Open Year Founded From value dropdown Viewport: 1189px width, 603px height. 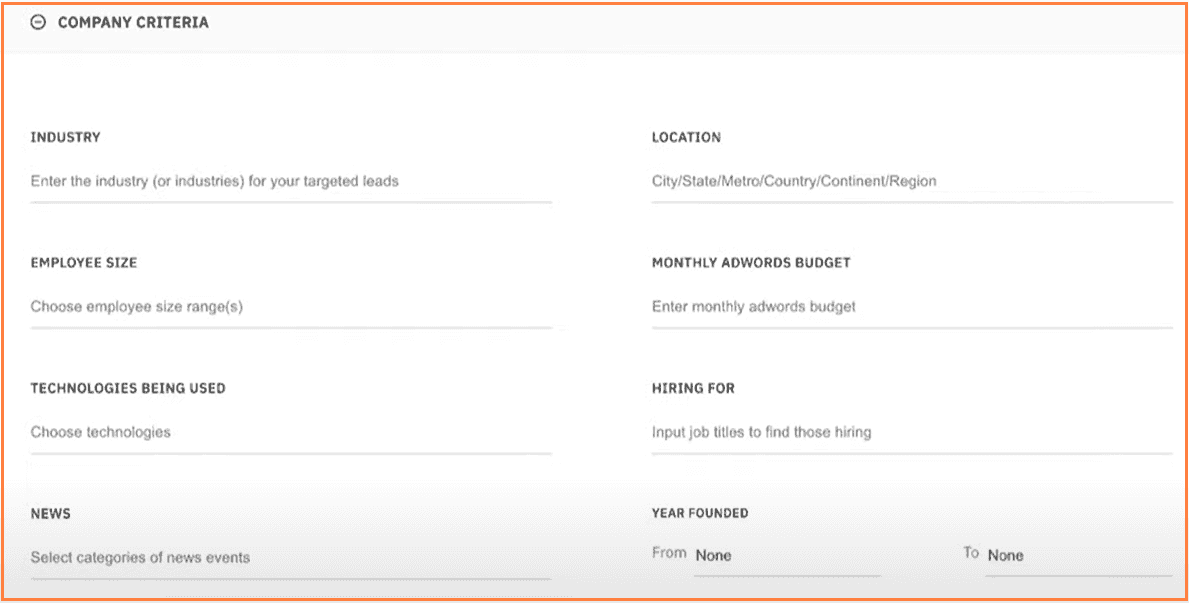tap(786, 556)
